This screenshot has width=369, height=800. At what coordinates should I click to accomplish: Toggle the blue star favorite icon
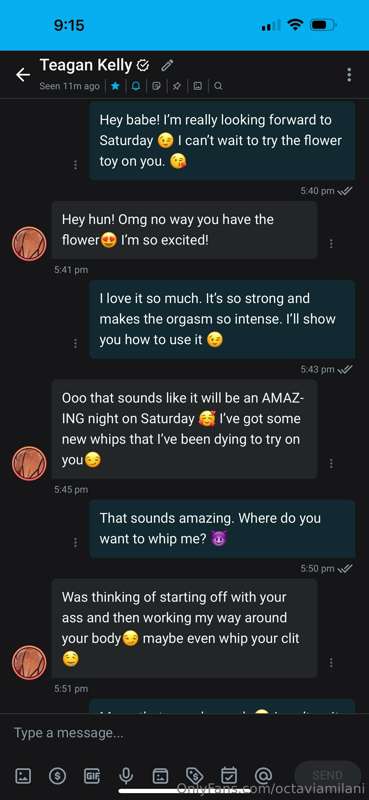click(115, 86)
